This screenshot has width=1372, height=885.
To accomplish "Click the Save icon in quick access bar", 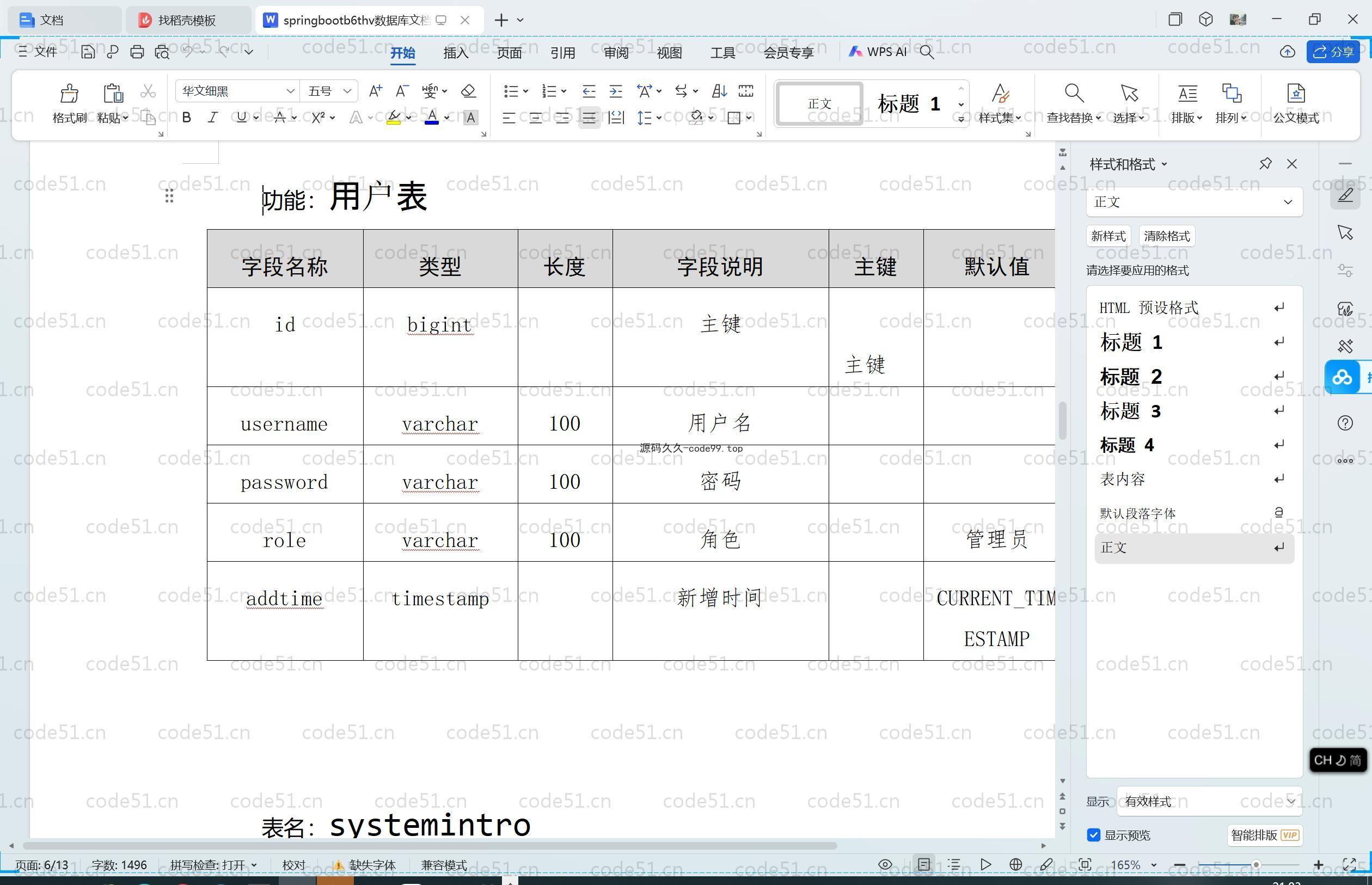I will point(88,52).
